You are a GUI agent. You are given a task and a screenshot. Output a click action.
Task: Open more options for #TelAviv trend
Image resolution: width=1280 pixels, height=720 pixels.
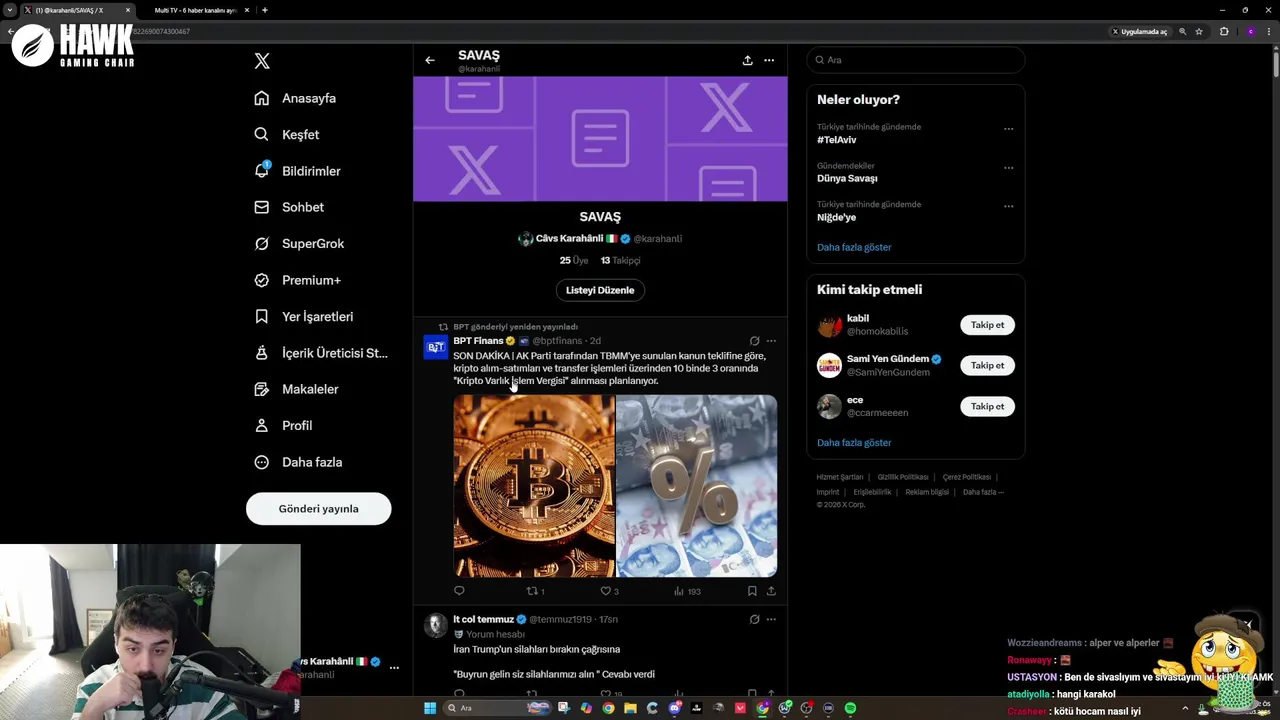point(1008,128)
